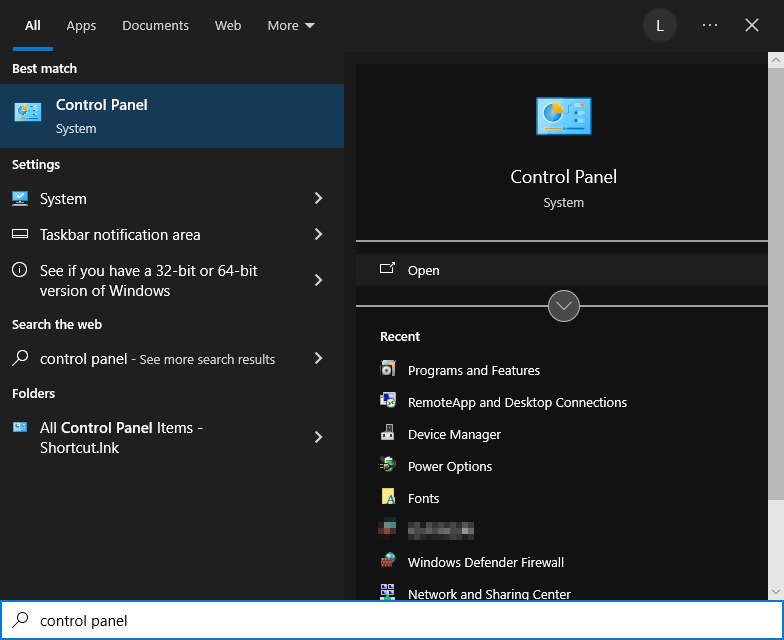
Task: Expand All Control Panel Items shortcut arrow
Action: coord(318,438)
